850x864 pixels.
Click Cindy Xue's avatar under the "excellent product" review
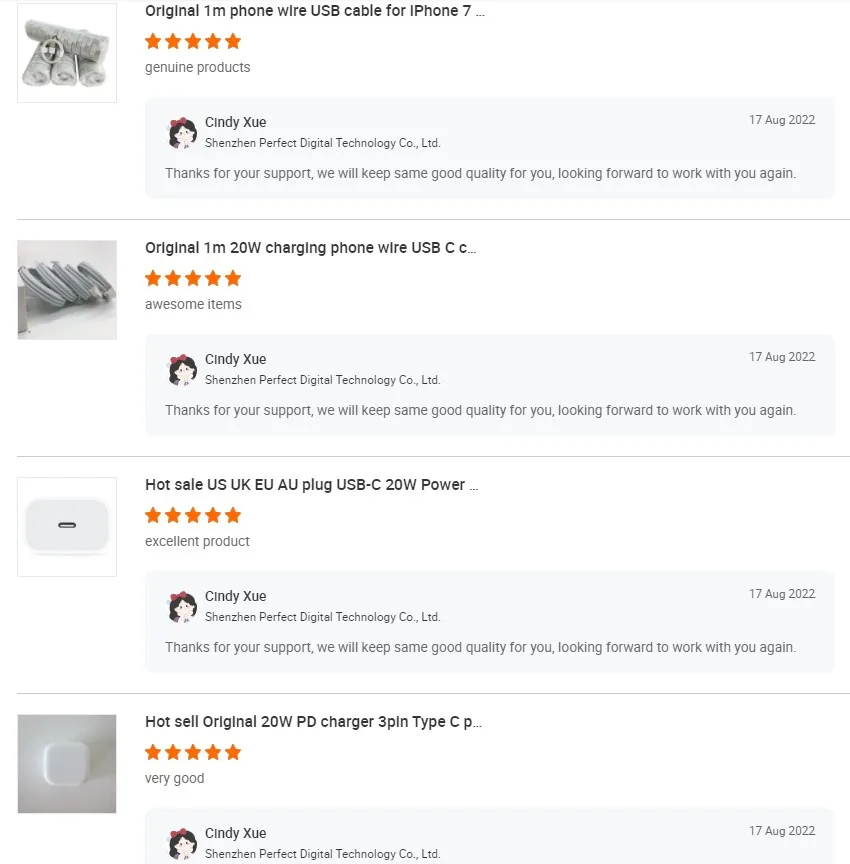coord(182,607)
